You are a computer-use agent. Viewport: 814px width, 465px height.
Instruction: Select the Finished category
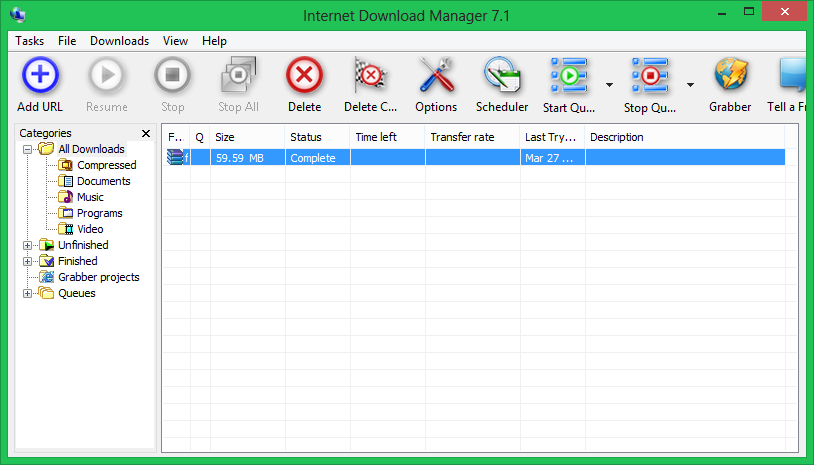(x=77, y=261)
